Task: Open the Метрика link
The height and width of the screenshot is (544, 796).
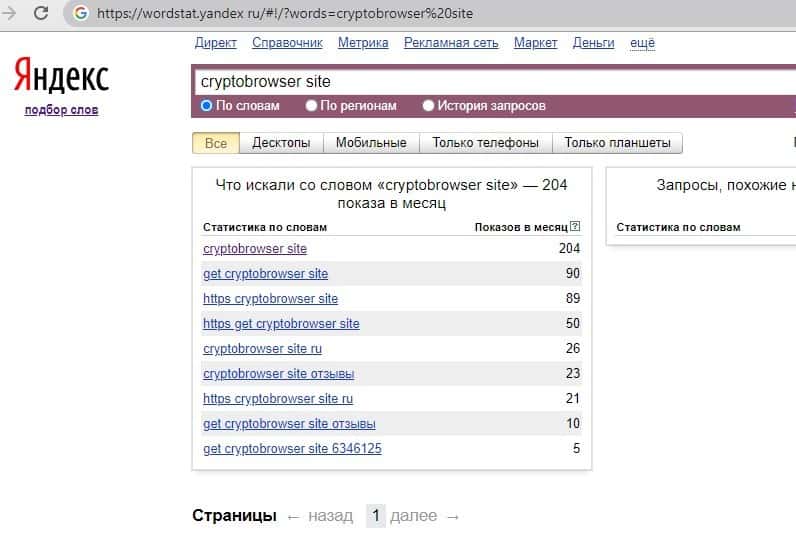Action: (x=363, y=43)
